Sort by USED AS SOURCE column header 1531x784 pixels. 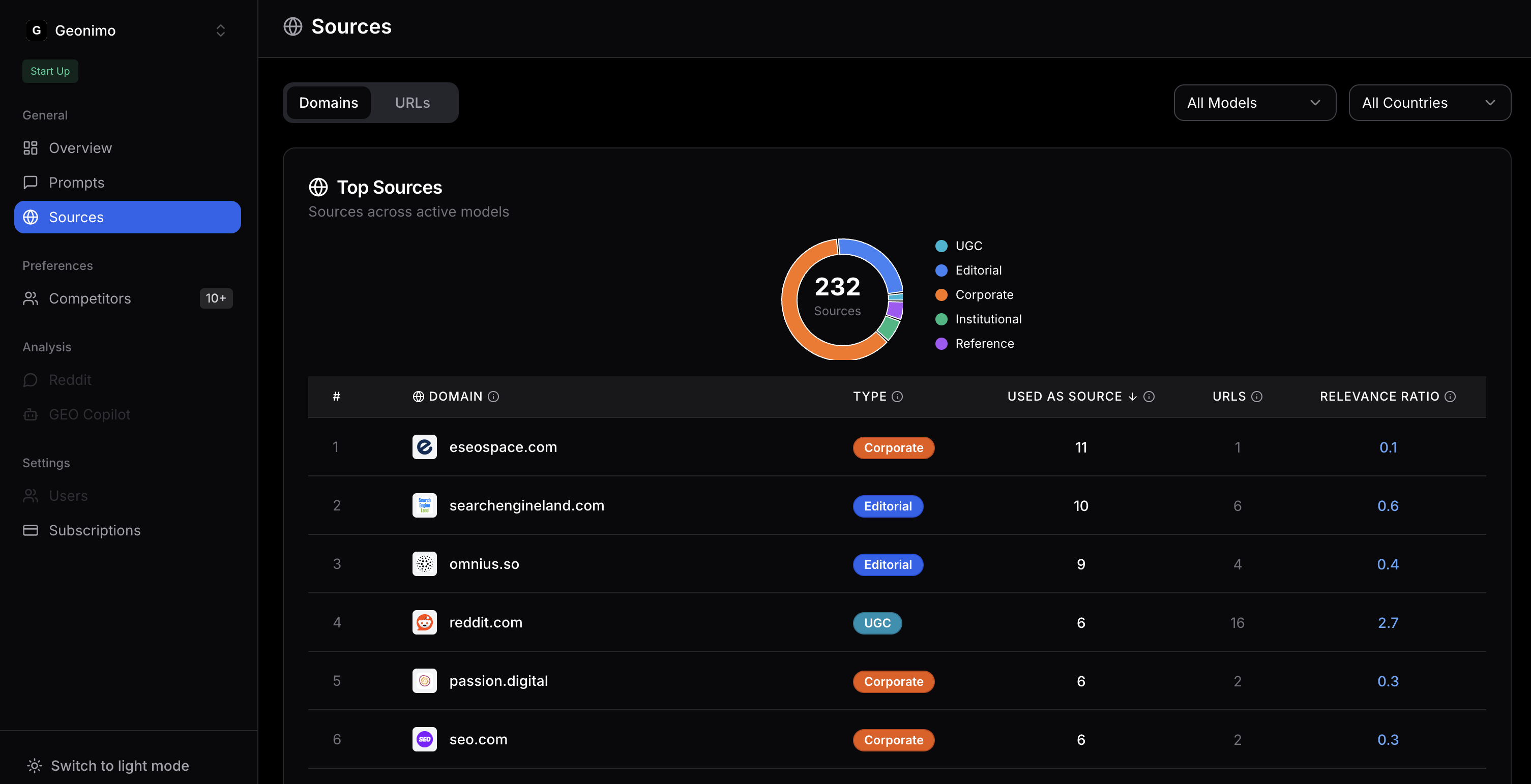click(x=1064, y=396)
